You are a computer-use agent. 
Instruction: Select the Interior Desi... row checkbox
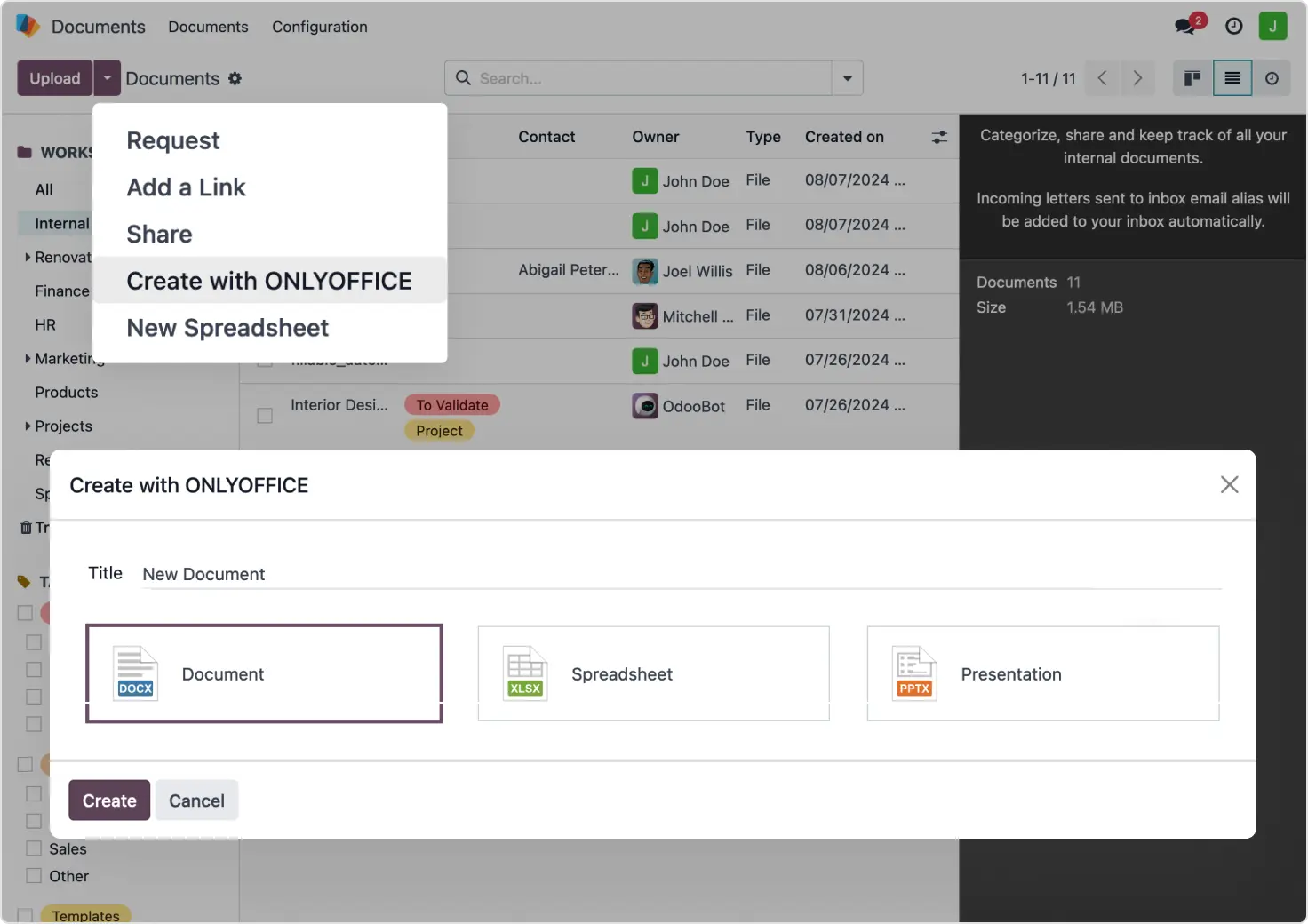[265, 416]
